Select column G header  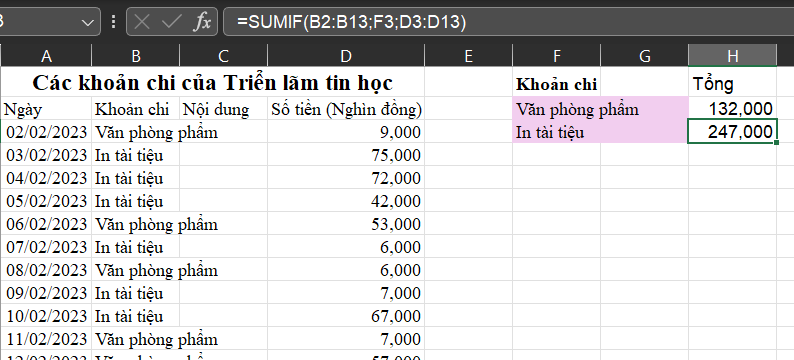click(645, 56)
